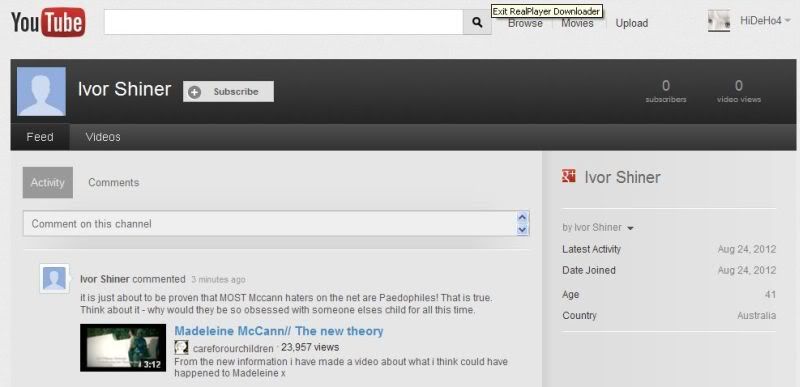Click the Ivor Shiner channel avatar

(x=41, y=91)
